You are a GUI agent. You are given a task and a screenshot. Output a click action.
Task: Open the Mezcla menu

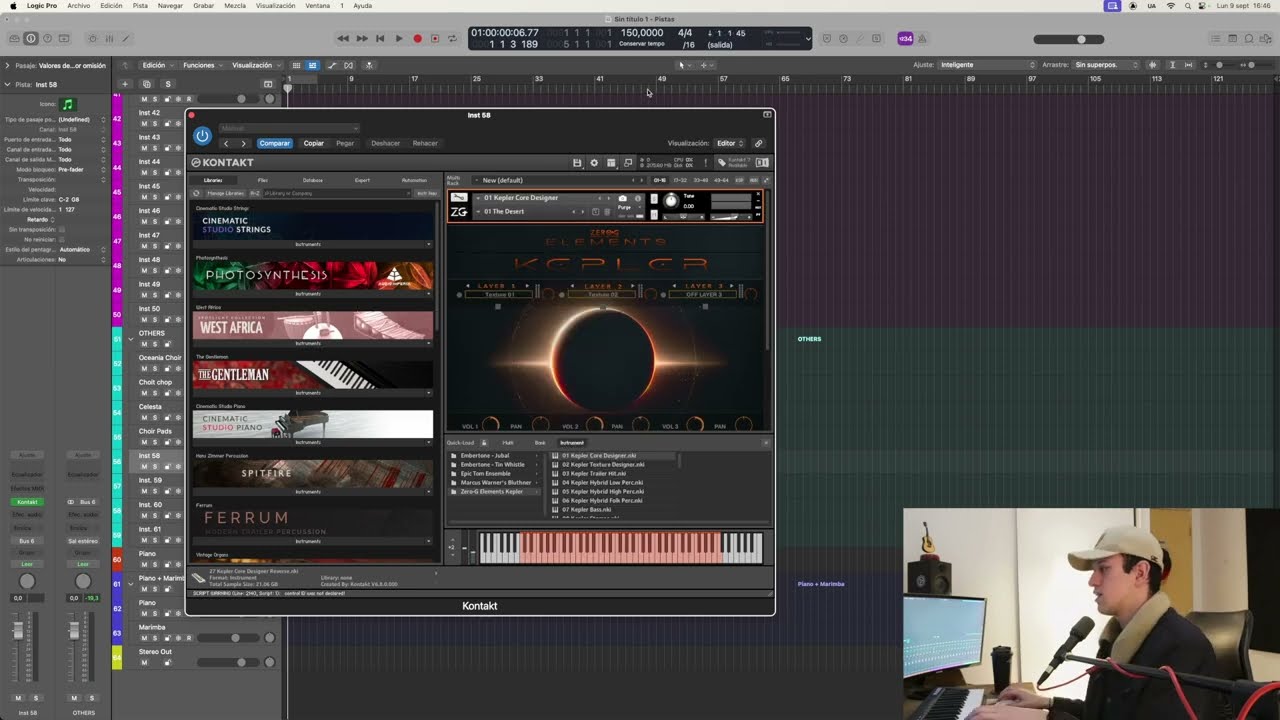pyautogui.click(x=235, y=6)
